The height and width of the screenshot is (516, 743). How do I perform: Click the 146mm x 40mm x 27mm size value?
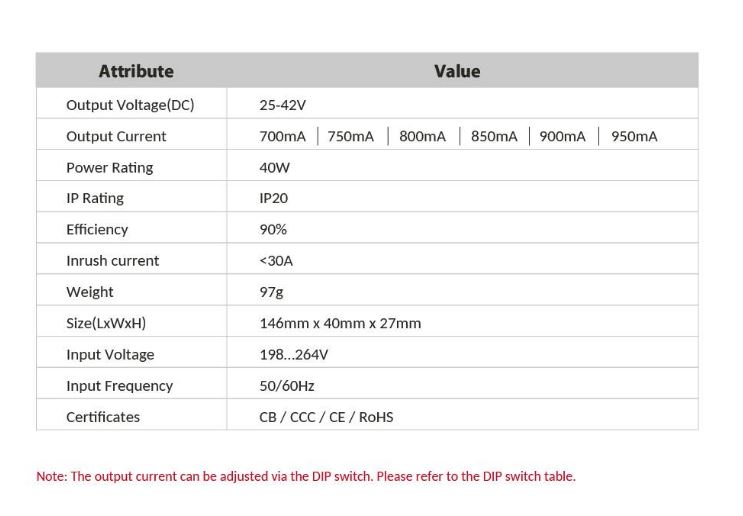[x=340, y=323]
